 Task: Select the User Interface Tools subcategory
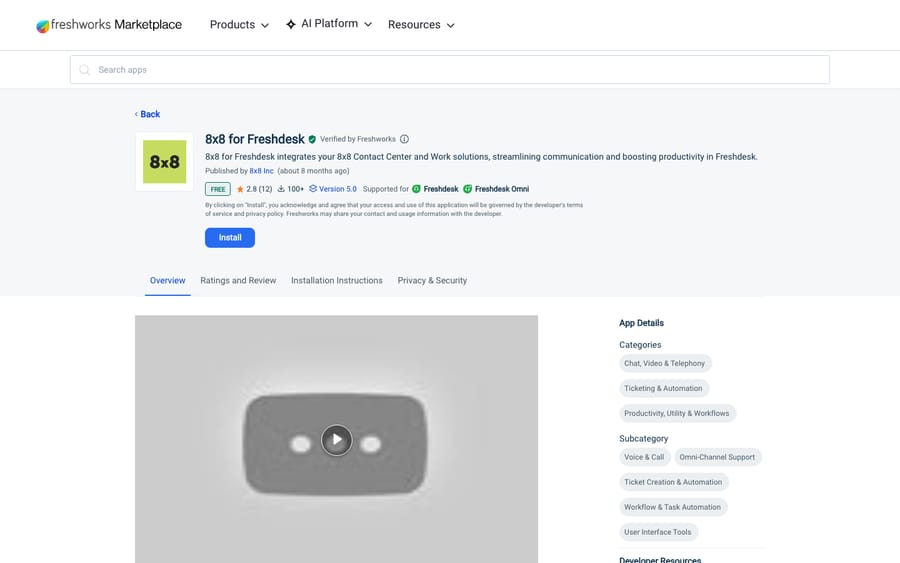click(658, 532)
